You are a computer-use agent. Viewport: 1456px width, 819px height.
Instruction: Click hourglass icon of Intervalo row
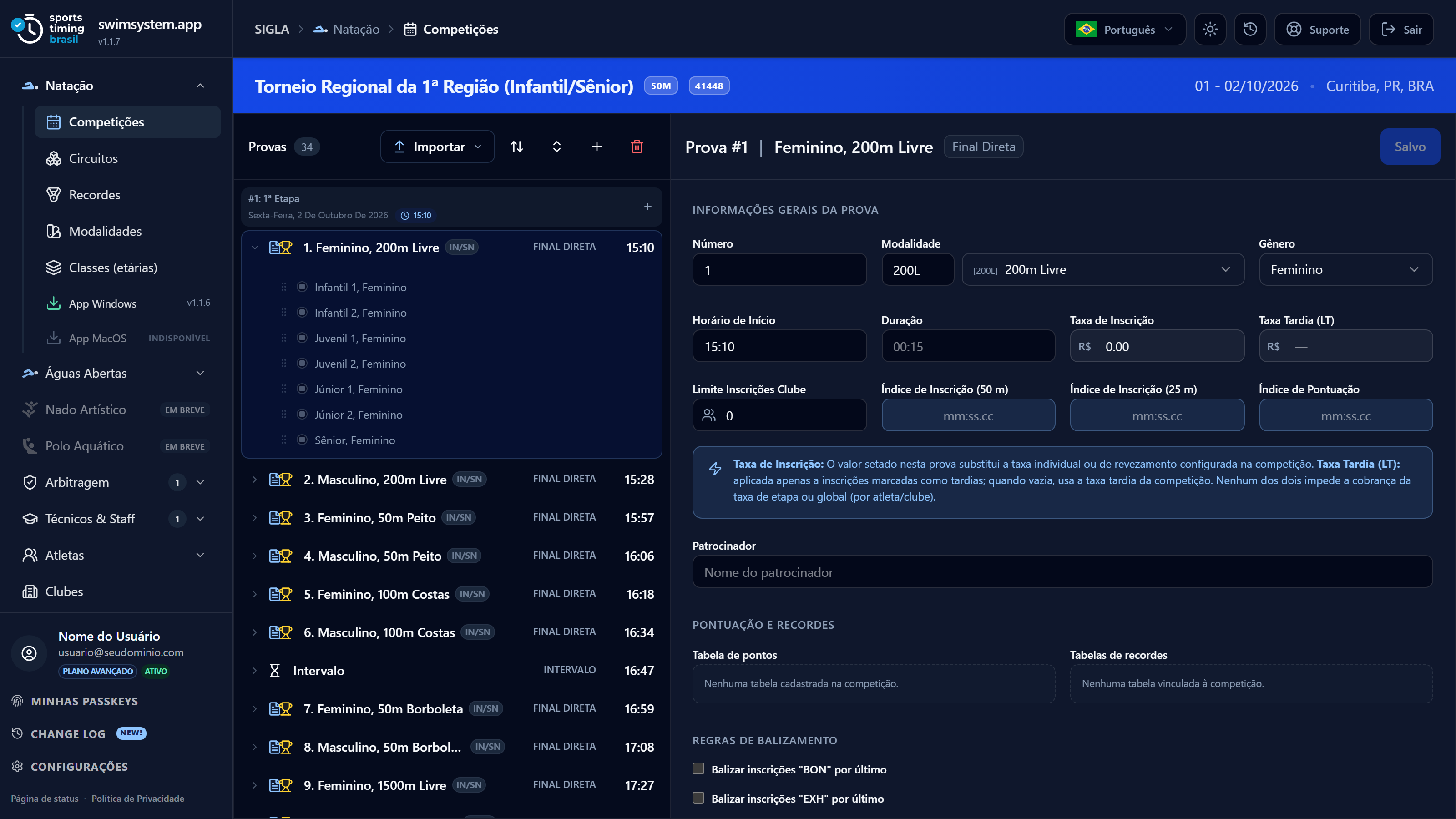click(x=275, y=671)
